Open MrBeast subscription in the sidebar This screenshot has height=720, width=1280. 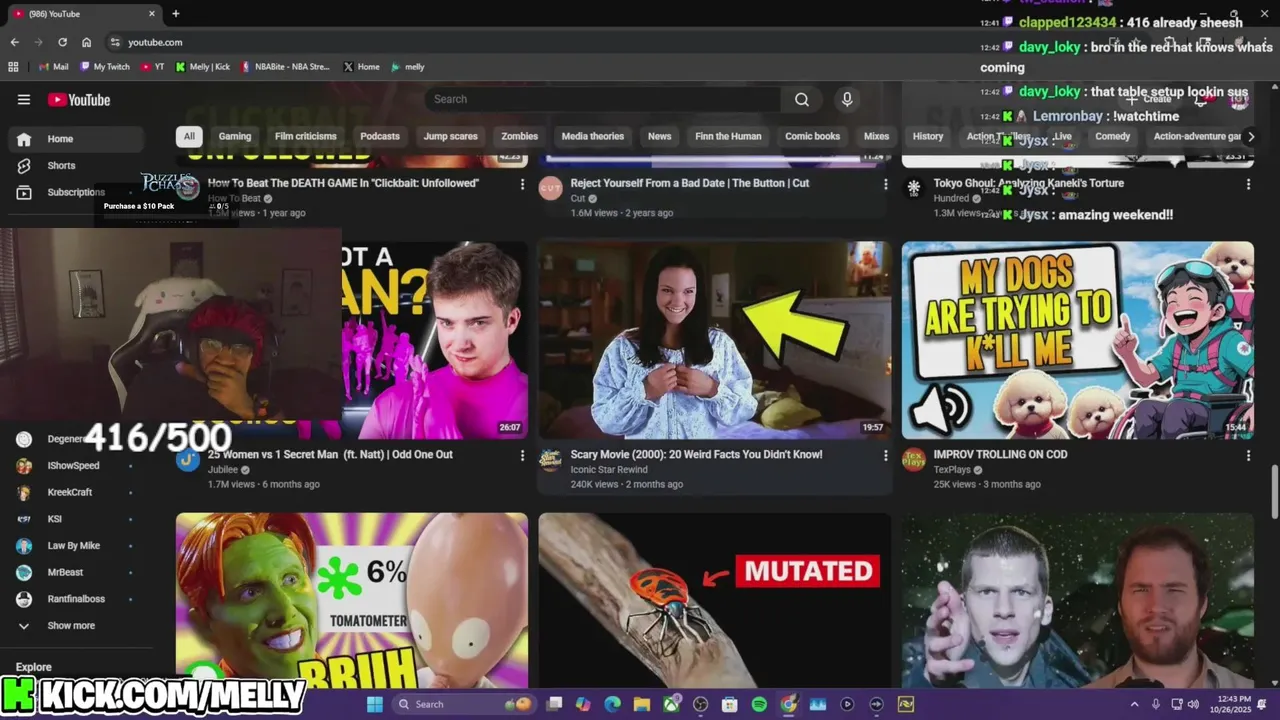[x=75, y=572]
